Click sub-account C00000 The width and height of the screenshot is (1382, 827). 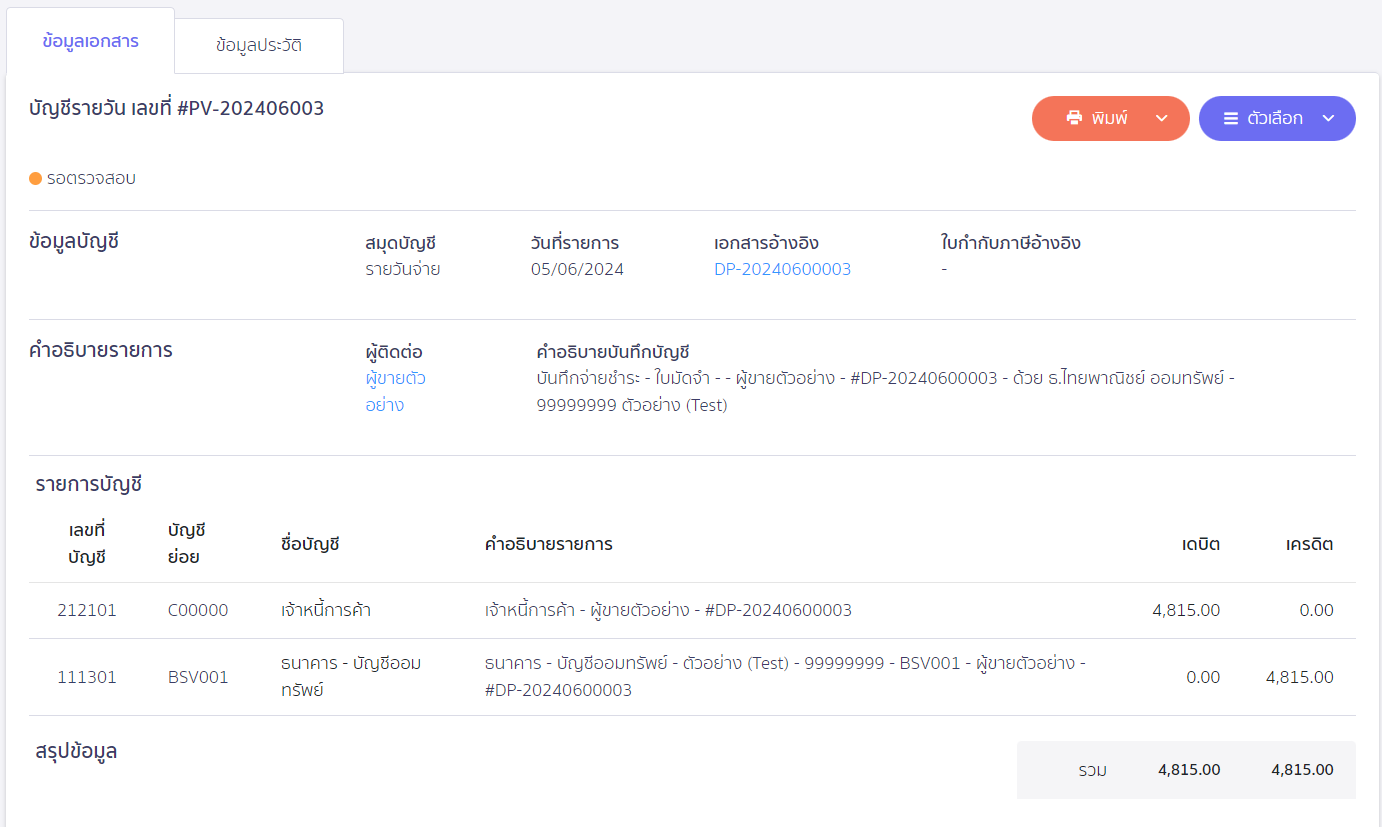click(x=198, y=610)
